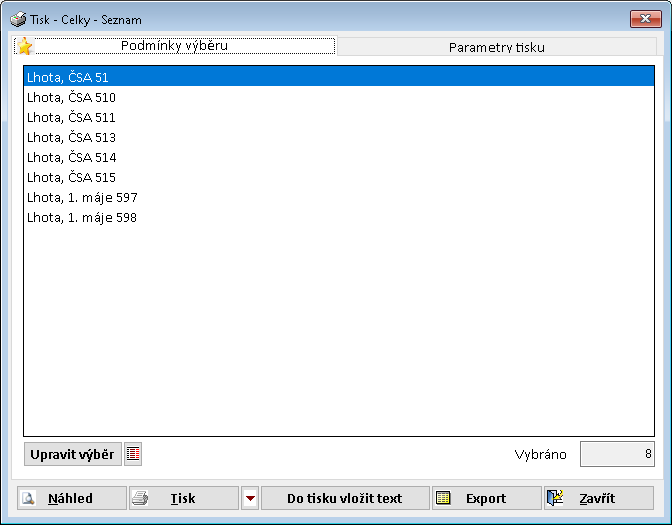
Task: Switch to the Podmínky výběru tab
Action: (x=174, y=46)
